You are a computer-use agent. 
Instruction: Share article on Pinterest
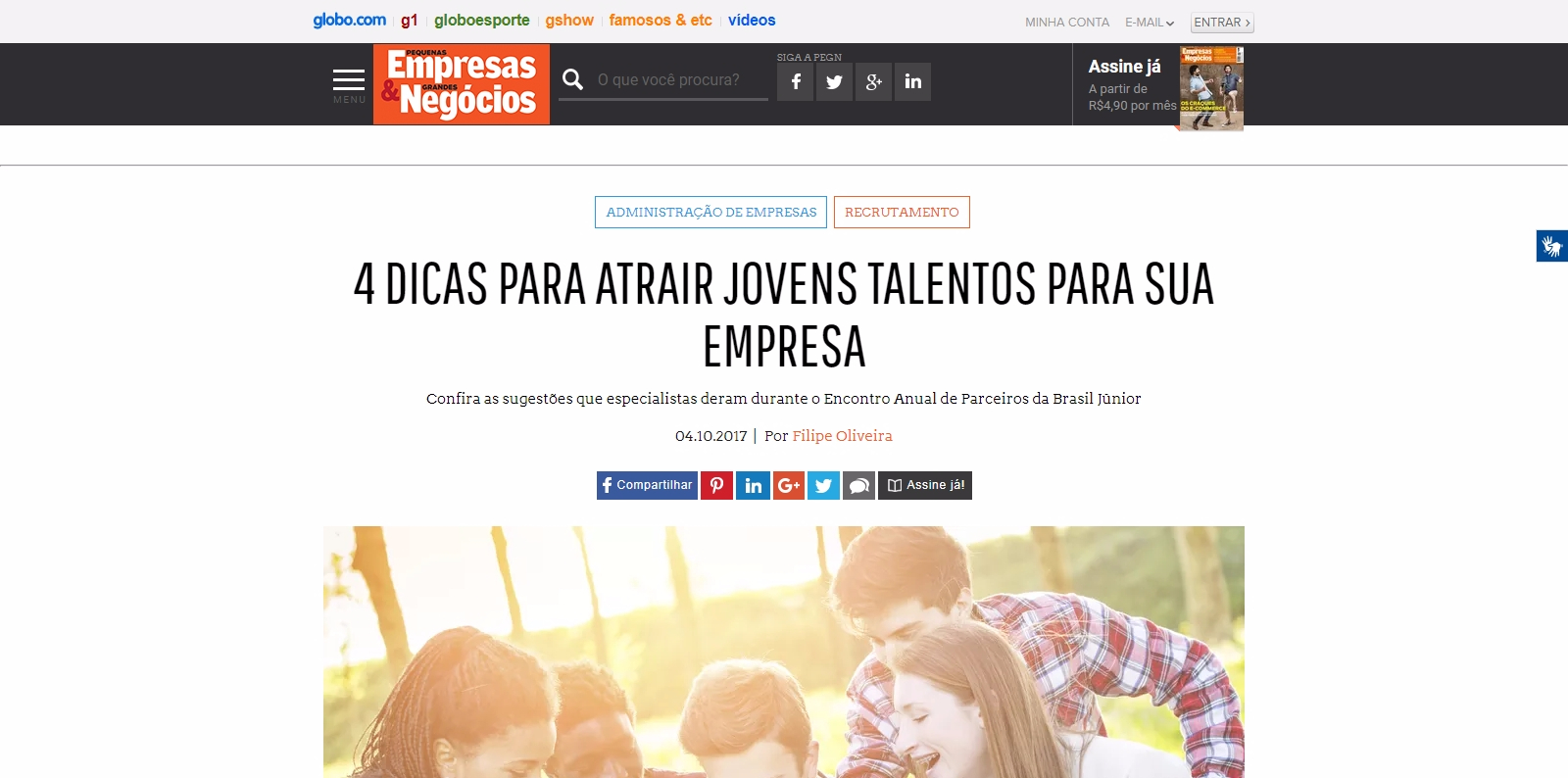[x=716, y=485]
